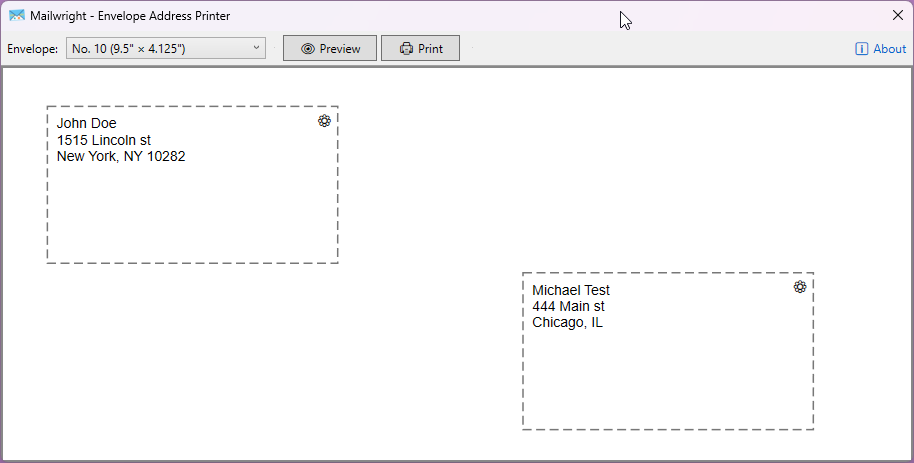Click the Mailwright envelope app icon

17,16
